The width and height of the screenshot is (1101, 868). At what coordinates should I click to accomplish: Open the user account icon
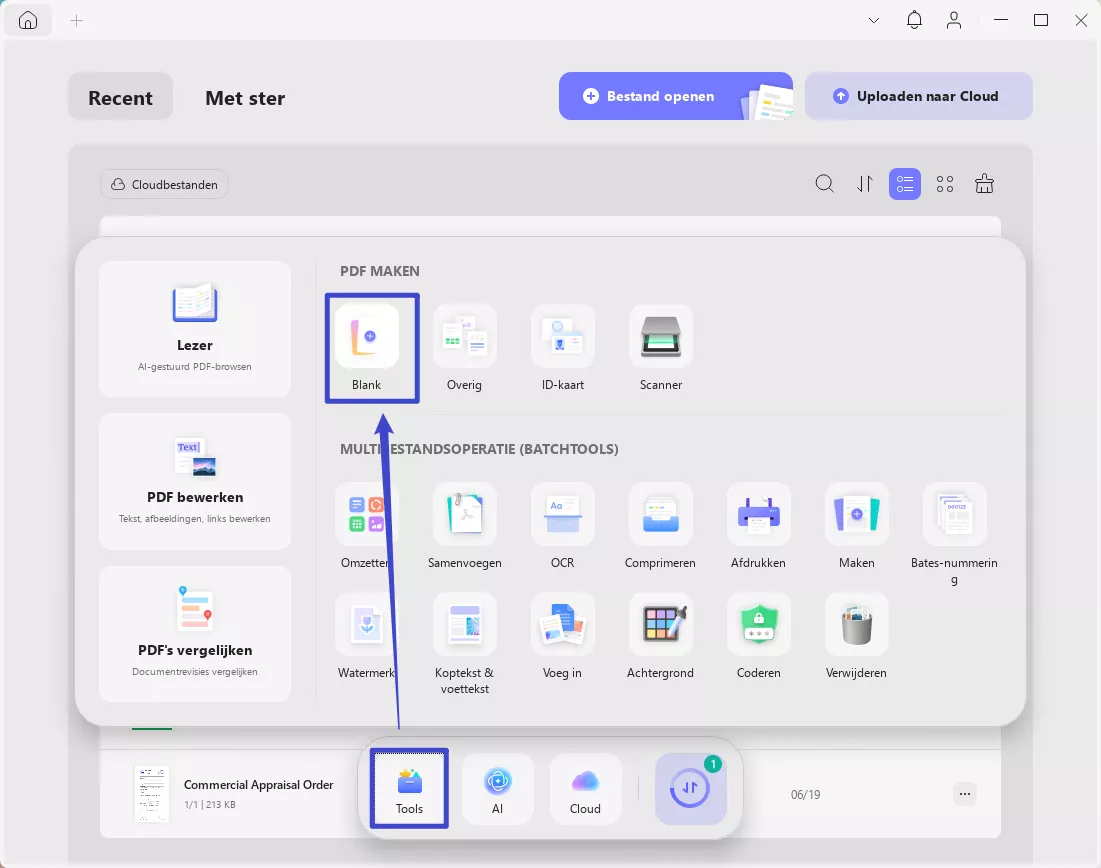(x=954, y=20)
